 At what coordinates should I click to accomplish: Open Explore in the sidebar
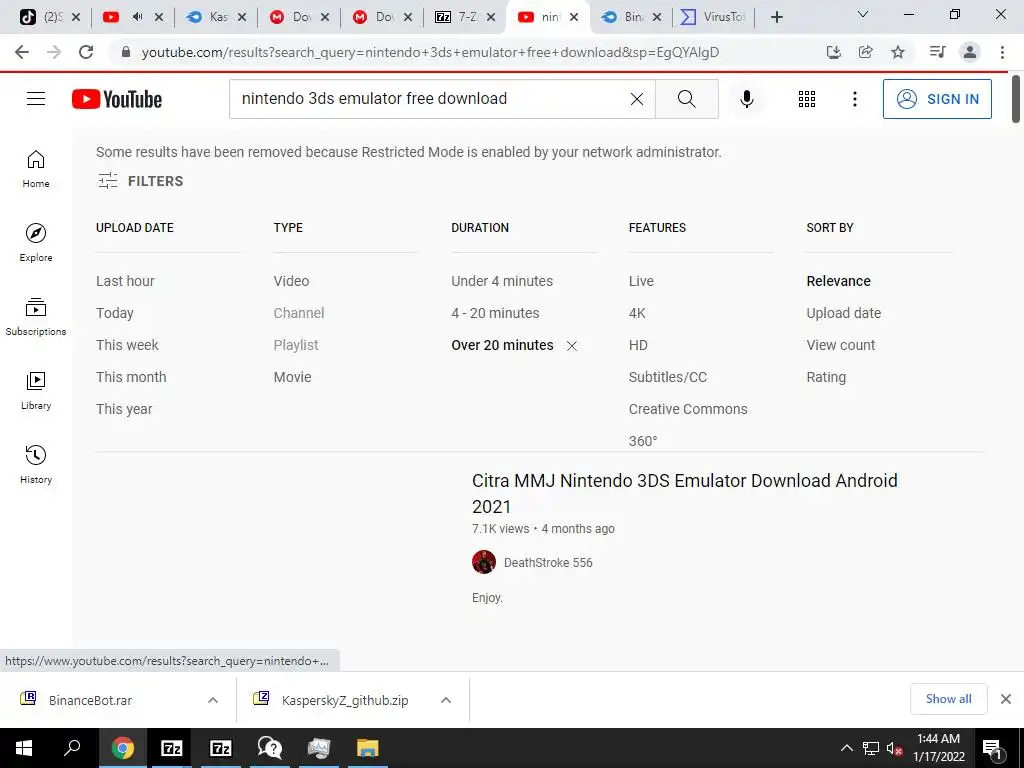pyautogui.click(x=36, y=242)
